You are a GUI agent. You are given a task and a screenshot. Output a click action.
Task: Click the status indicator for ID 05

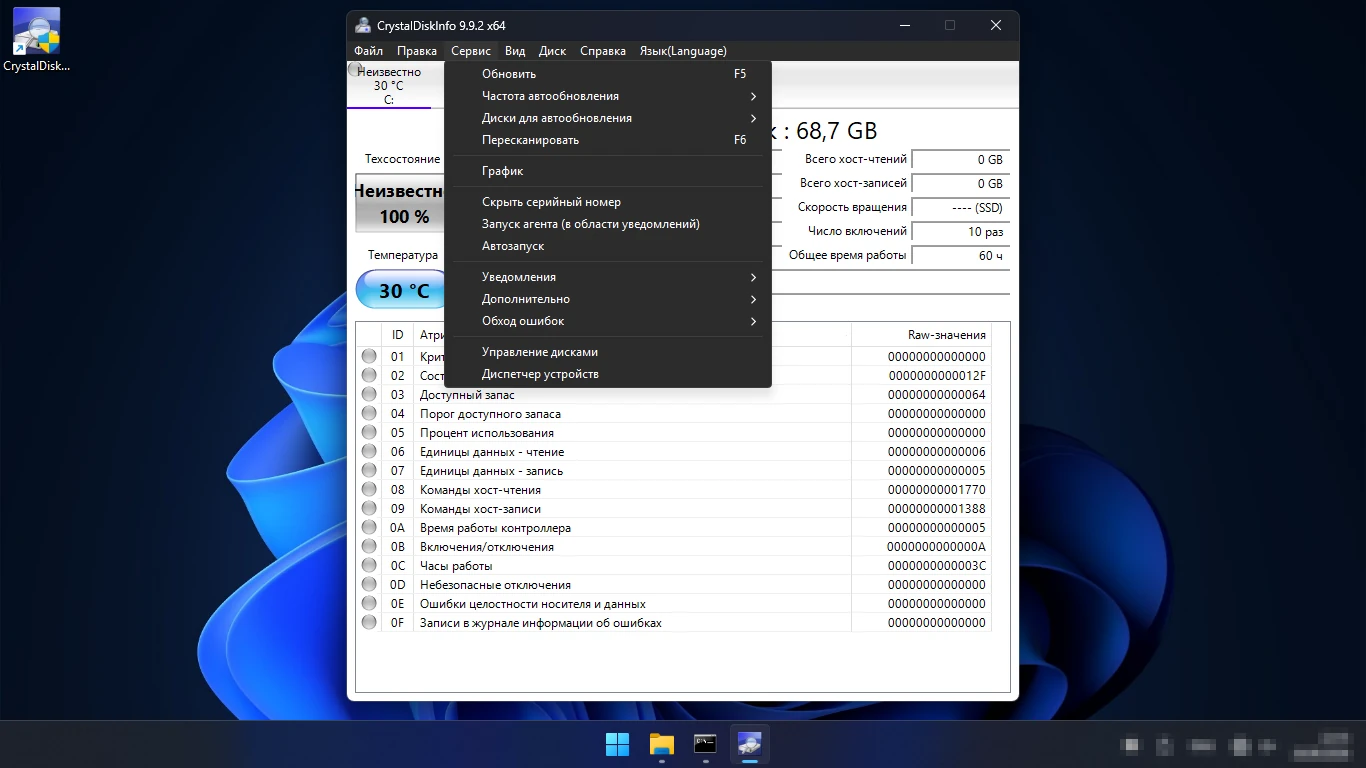[369, 432]
